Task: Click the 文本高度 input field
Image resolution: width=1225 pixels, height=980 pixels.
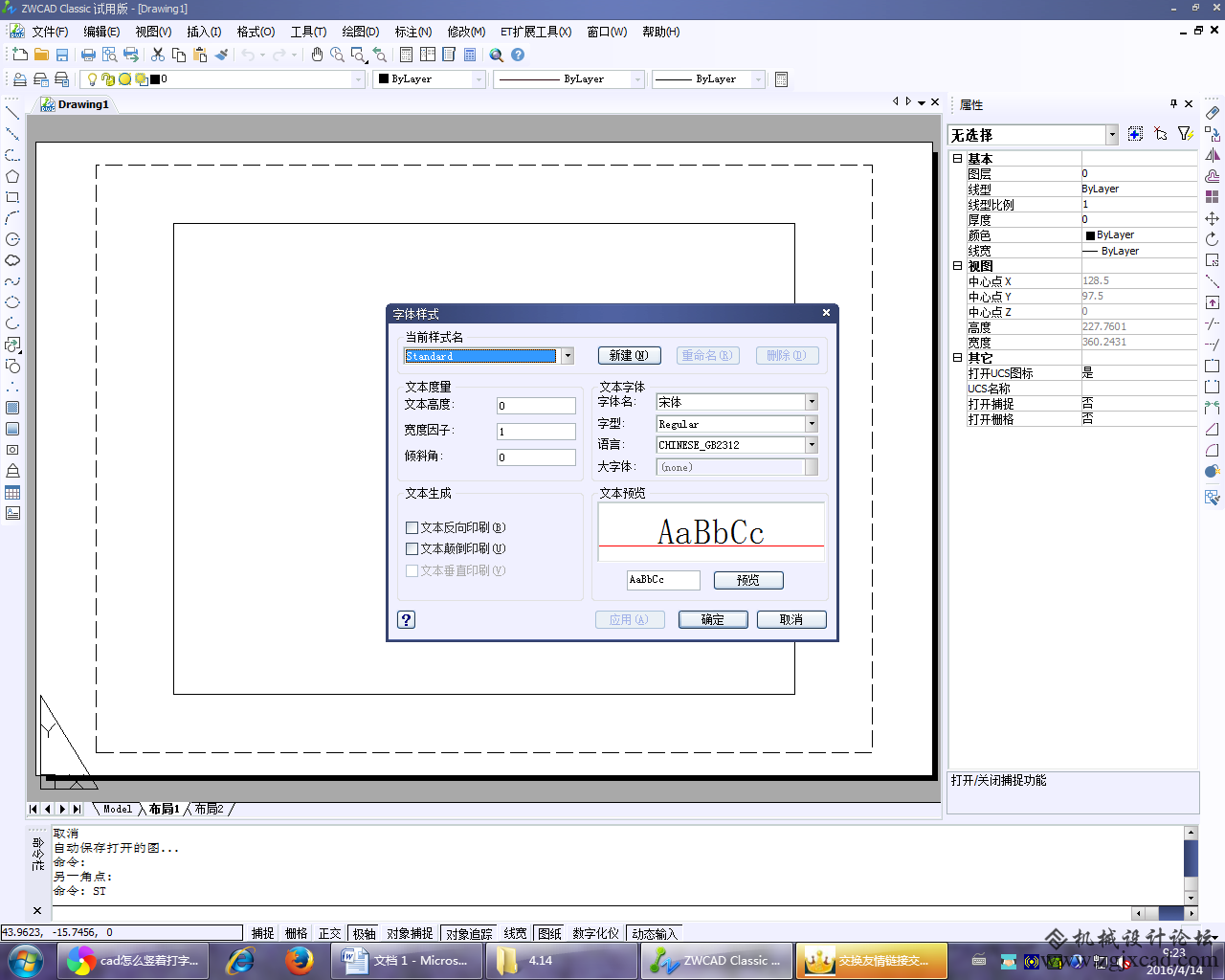Action: click(x=536, y=406)
